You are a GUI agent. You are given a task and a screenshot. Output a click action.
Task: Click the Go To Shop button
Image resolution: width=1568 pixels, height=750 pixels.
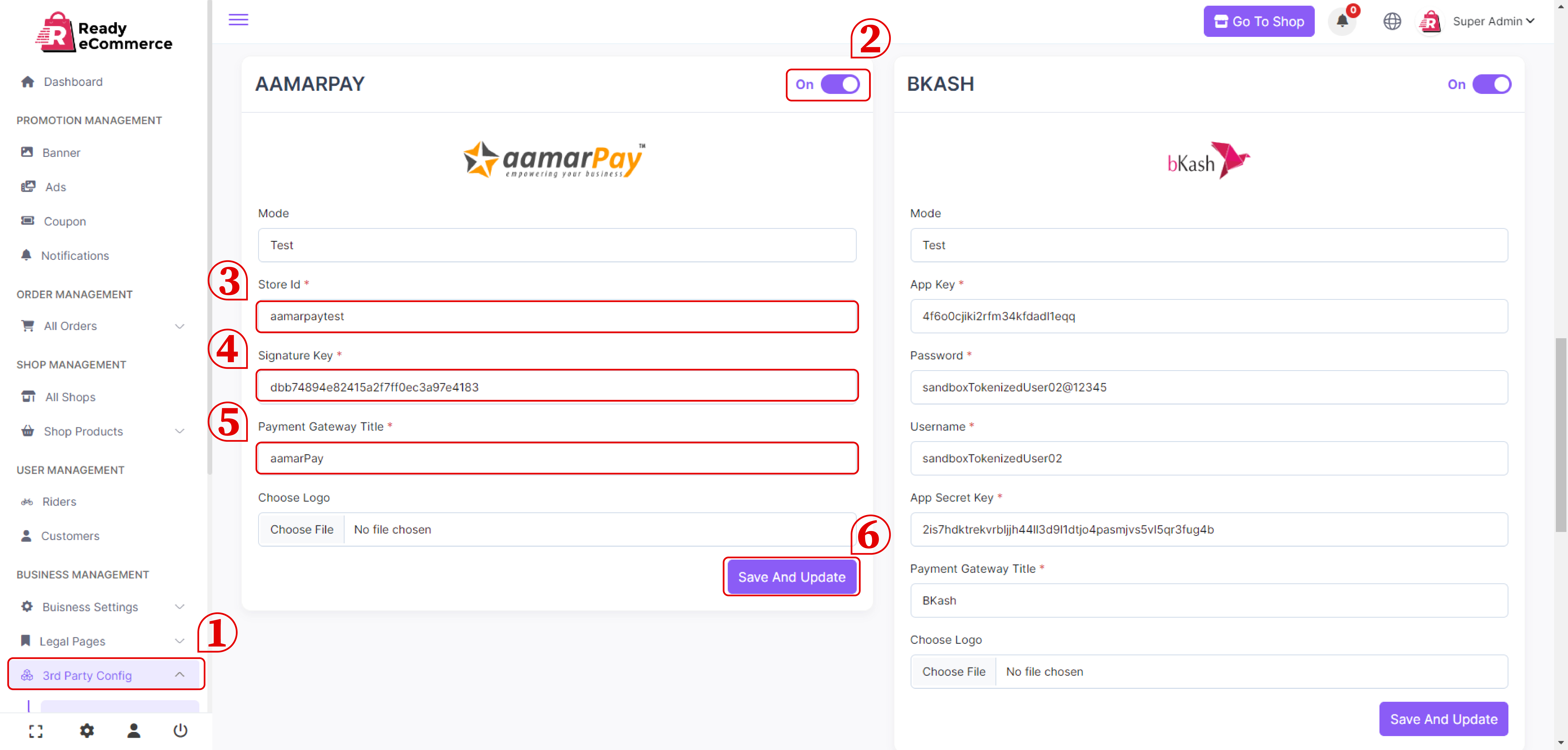[x=1259, y=21]
